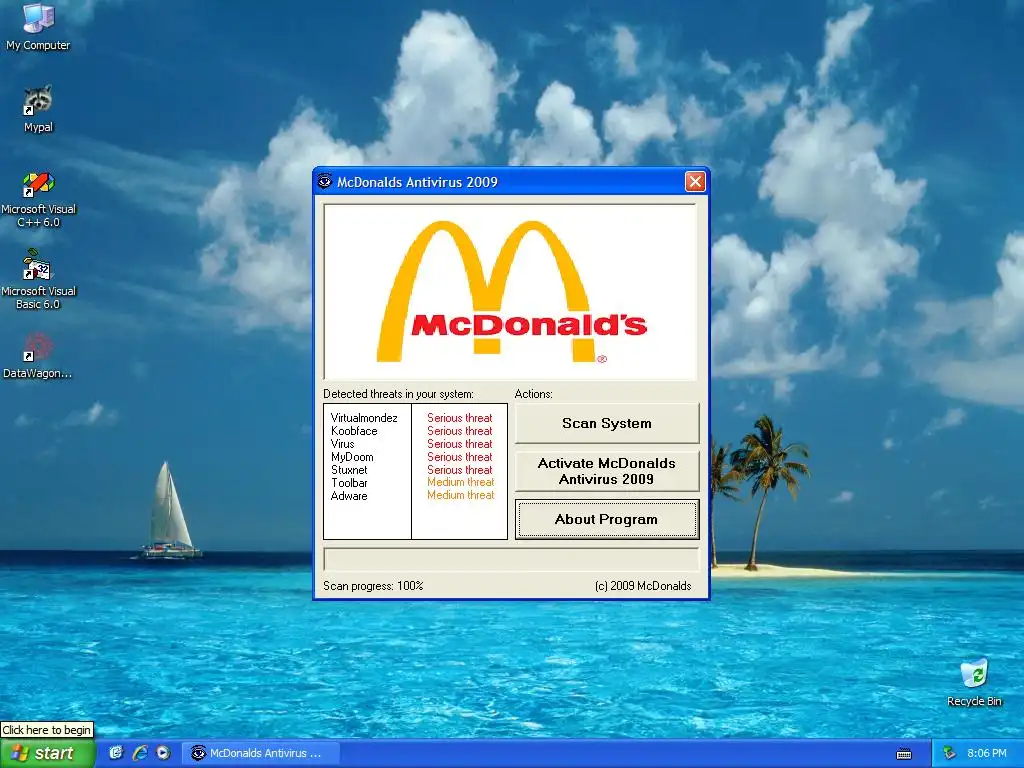Select MyDoom in the threats list

coord(352,457)
